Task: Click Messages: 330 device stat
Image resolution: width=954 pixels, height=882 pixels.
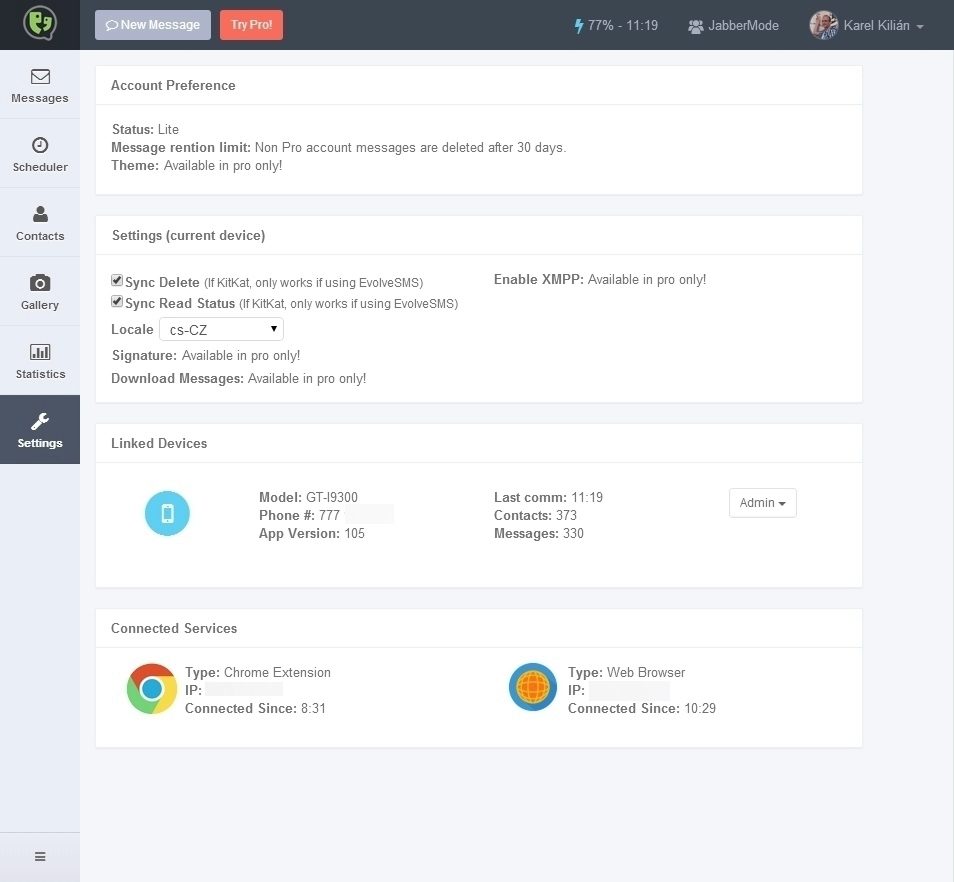Action: (538, 533)
